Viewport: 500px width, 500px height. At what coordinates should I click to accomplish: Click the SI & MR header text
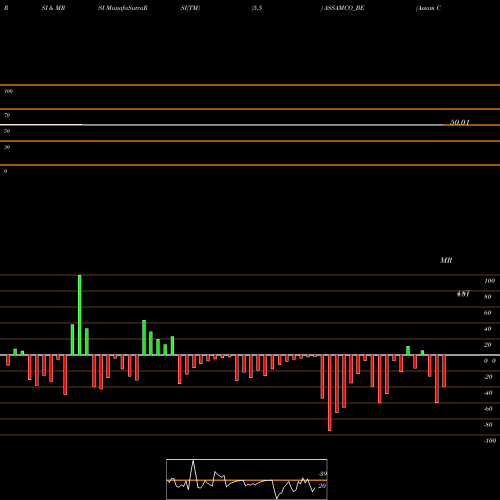(x=53, y=8)
